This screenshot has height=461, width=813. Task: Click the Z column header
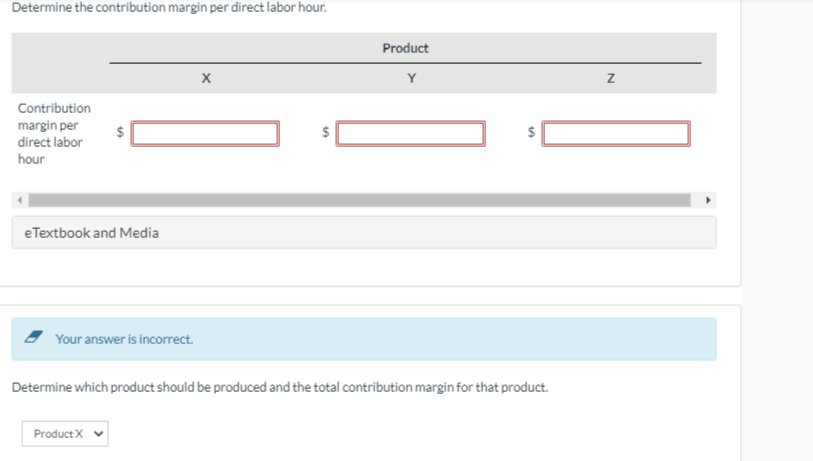point(611,78)
